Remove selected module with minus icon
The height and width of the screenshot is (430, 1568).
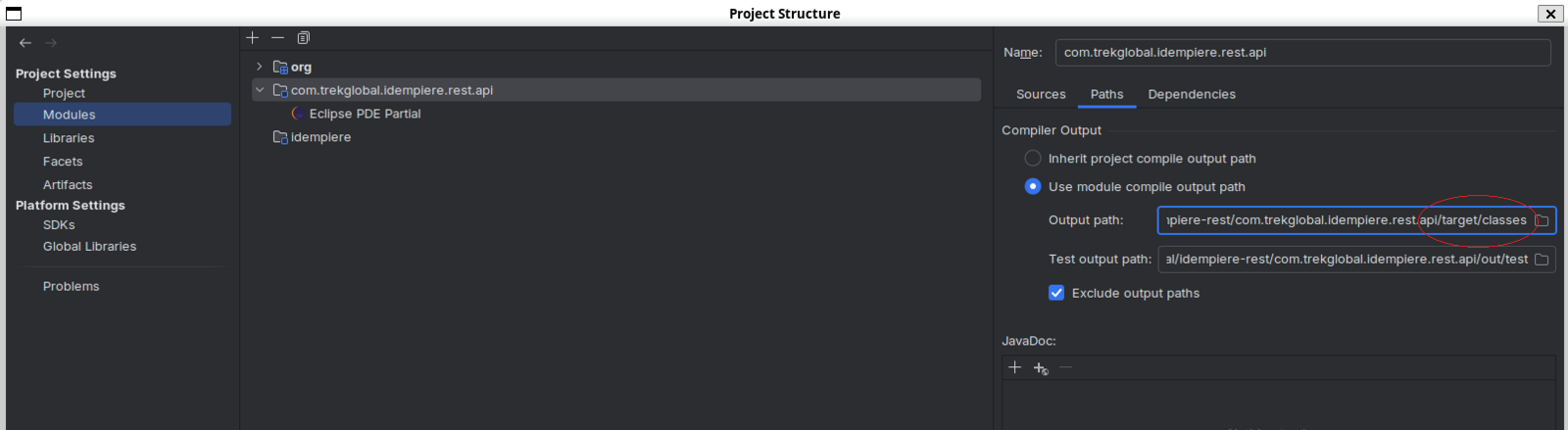[278, 38]
